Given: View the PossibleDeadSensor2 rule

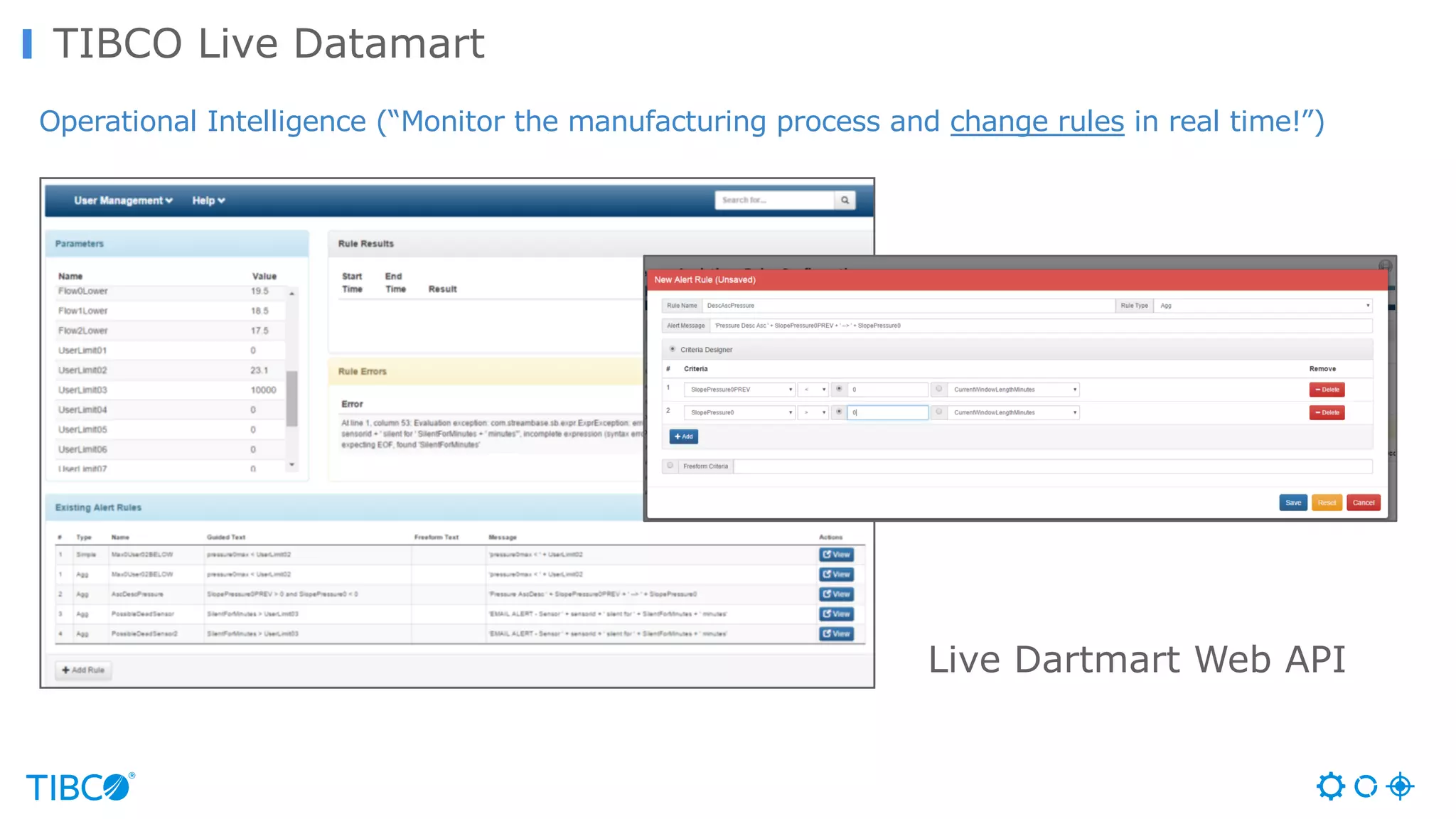Looking at the screenshot, I should [836, 634].
